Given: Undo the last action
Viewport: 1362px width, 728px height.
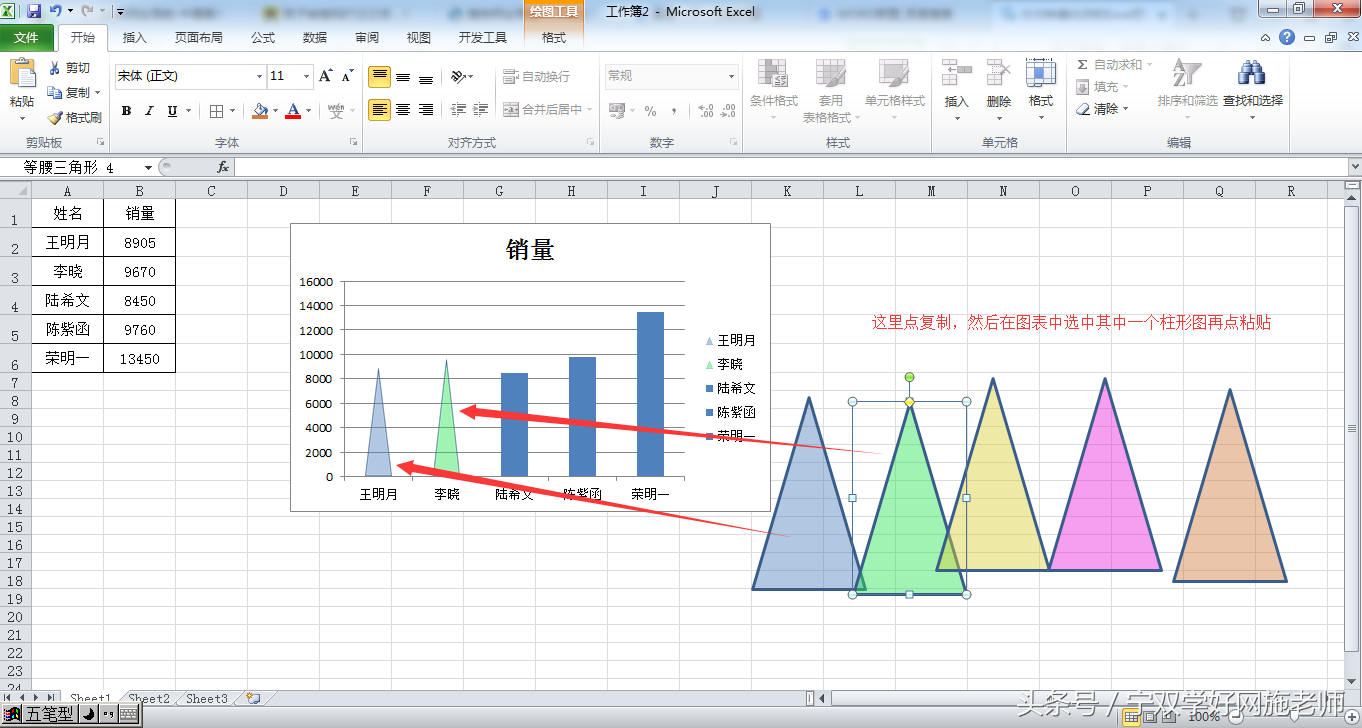Looking at the screenshot, I should (56, 11).
